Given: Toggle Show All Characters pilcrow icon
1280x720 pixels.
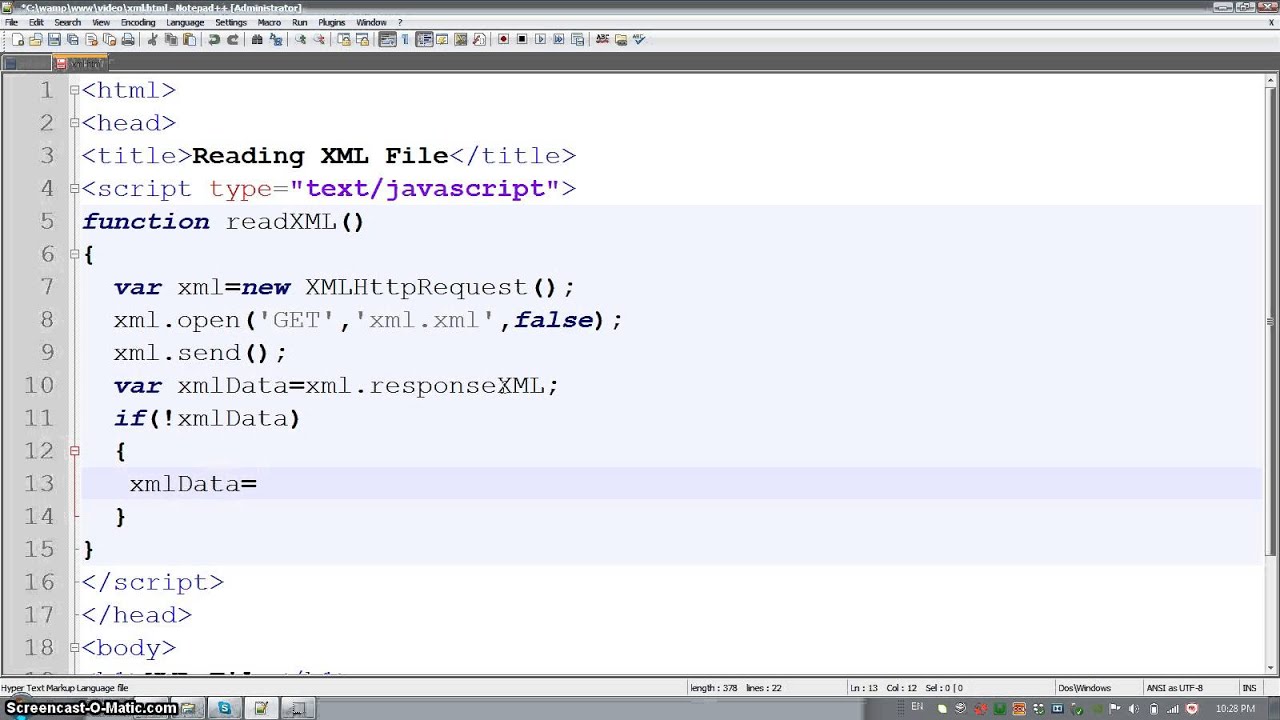Looking at the screenshot, I should click(405, 40).
